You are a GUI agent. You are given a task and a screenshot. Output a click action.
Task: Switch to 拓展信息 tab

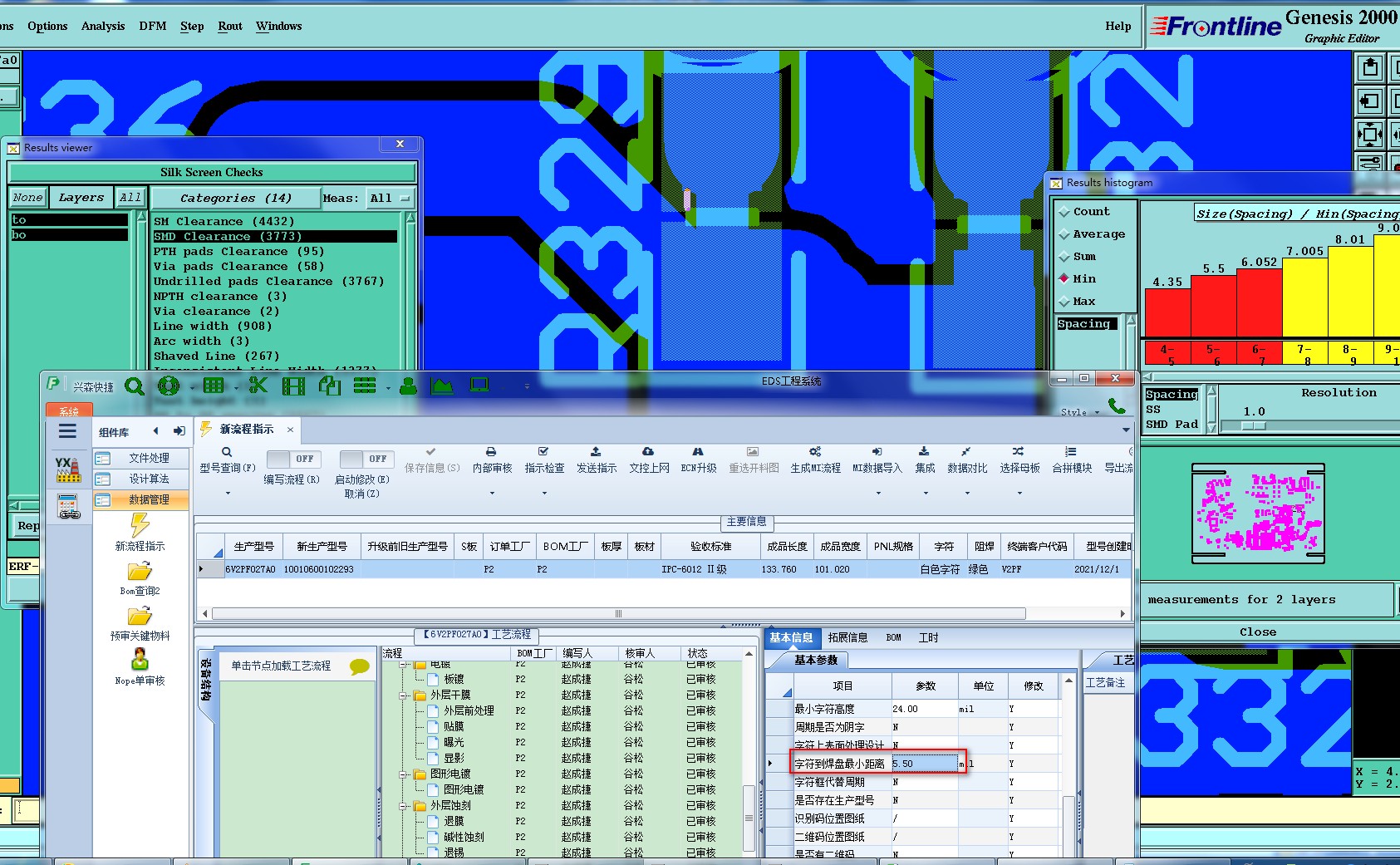tap(848, 638)
